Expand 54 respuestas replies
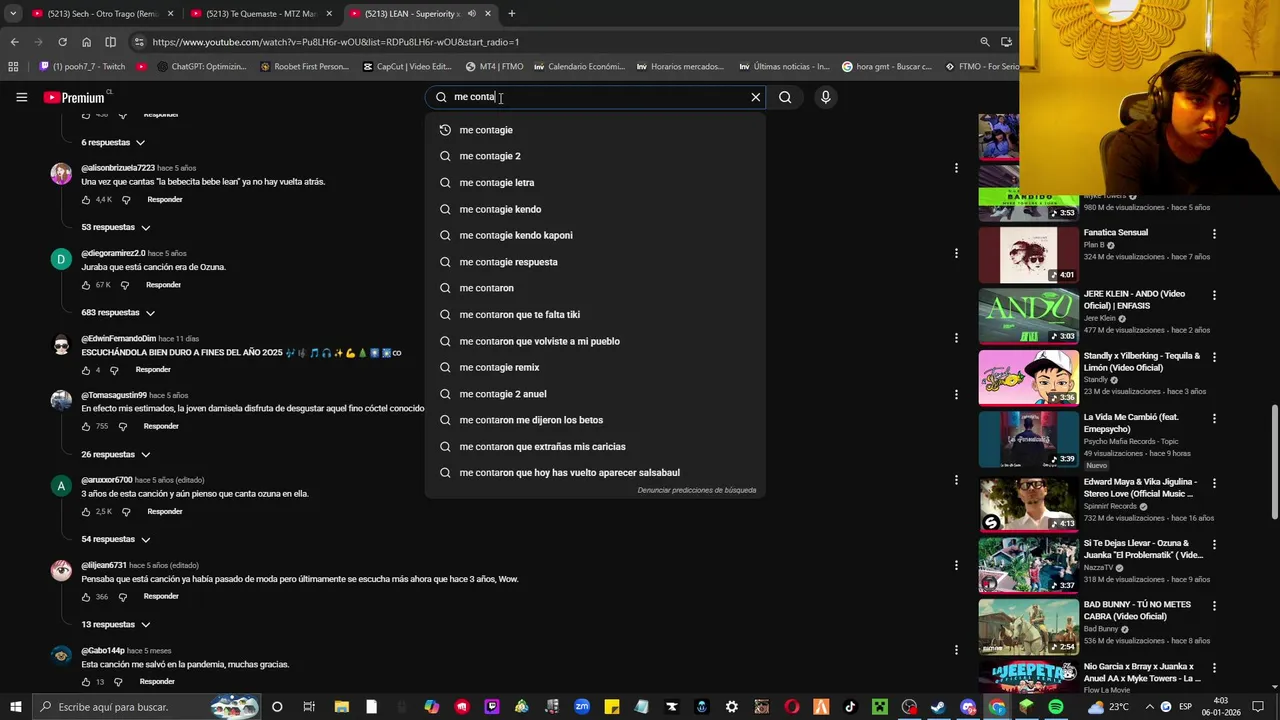Viewport: 1280px width, 720px height. (x=116, y=540)
